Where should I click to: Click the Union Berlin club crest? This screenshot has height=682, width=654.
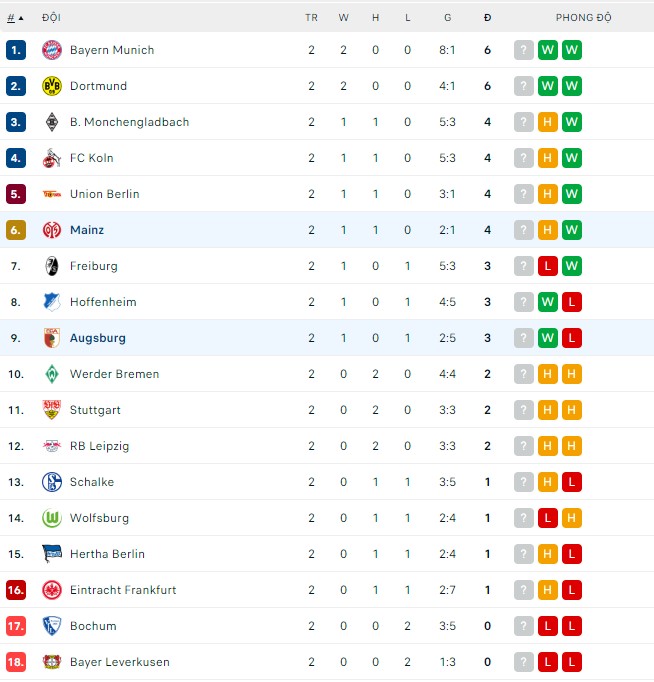click(x=52, y=194)
